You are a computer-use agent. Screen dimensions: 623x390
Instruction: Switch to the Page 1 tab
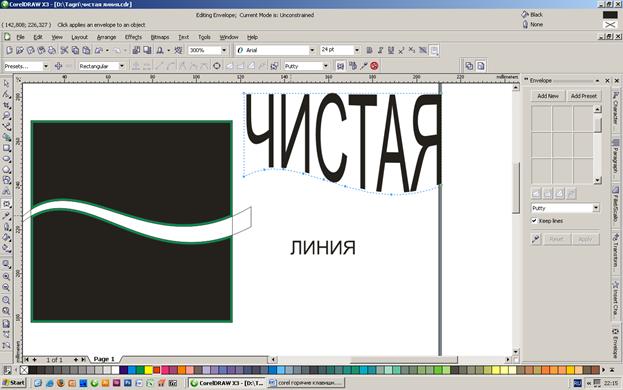[x=104, y=359]
